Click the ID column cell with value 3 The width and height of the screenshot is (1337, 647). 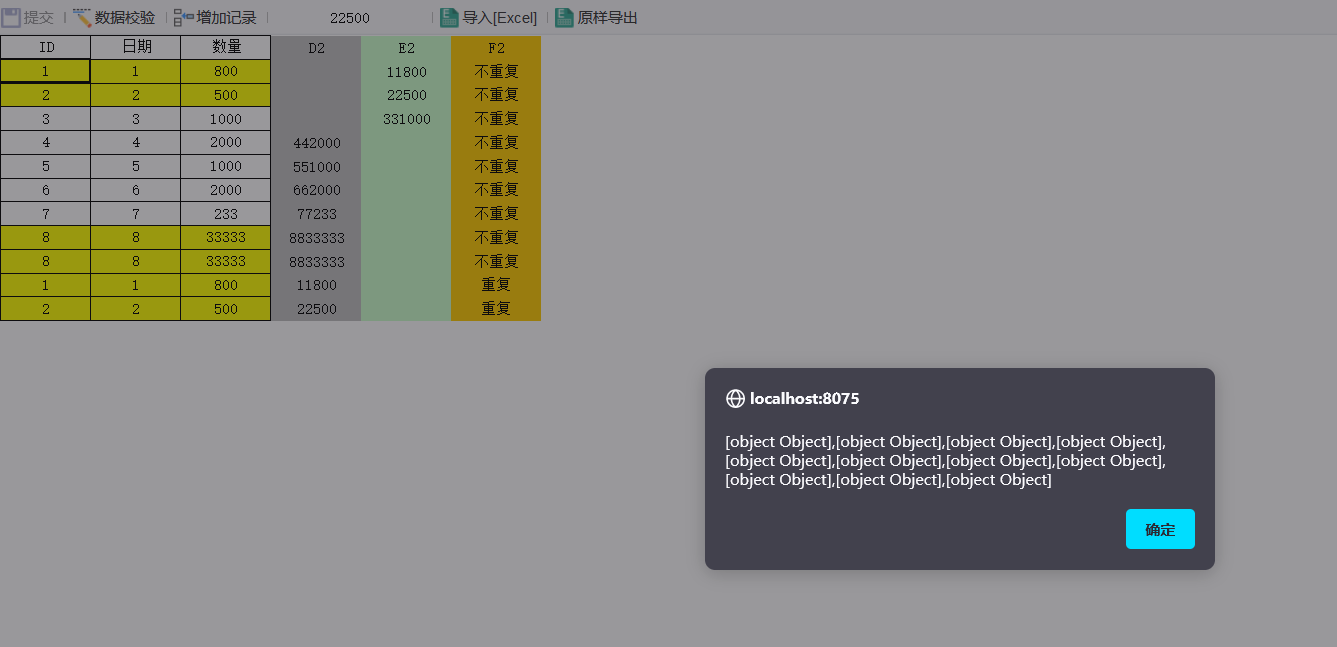point(46,119)
